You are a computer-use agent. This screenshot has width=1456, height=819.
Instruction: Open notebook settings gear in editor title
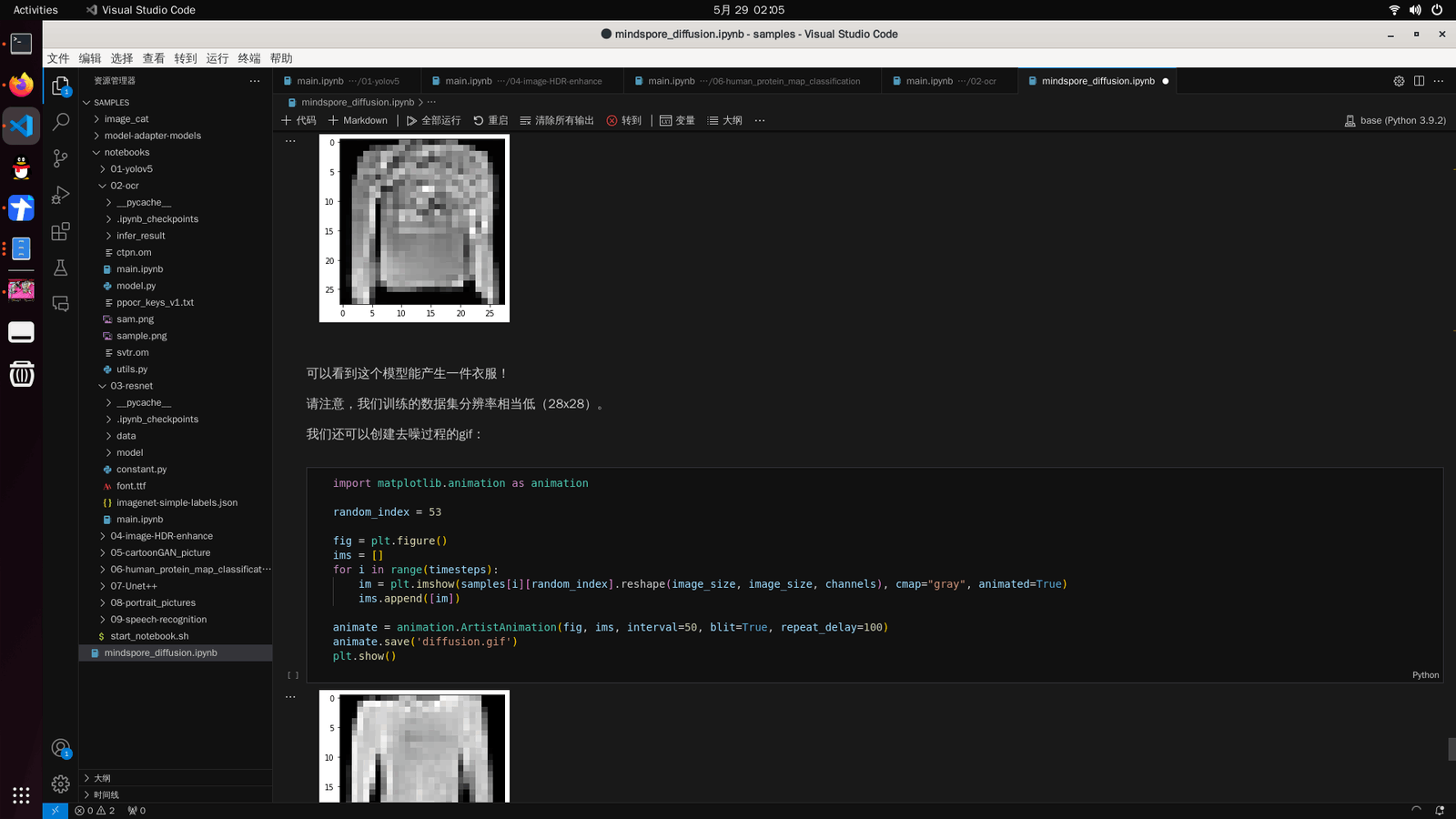coord(1399,81)
